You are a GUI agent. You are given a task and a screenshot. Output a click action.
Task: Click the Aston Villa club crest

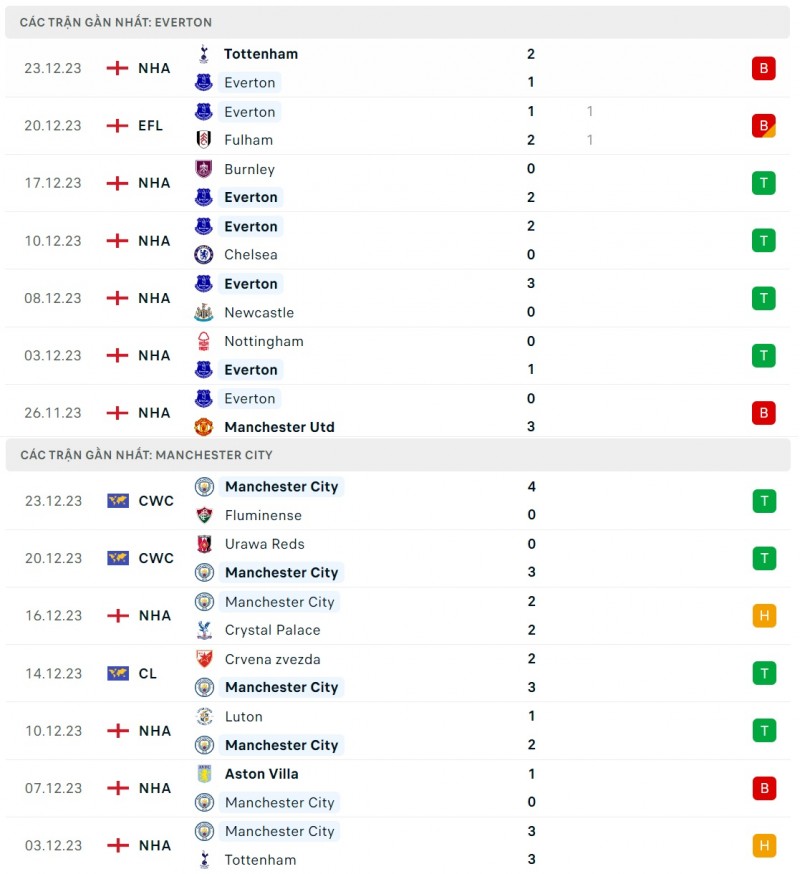coord(204,774)
